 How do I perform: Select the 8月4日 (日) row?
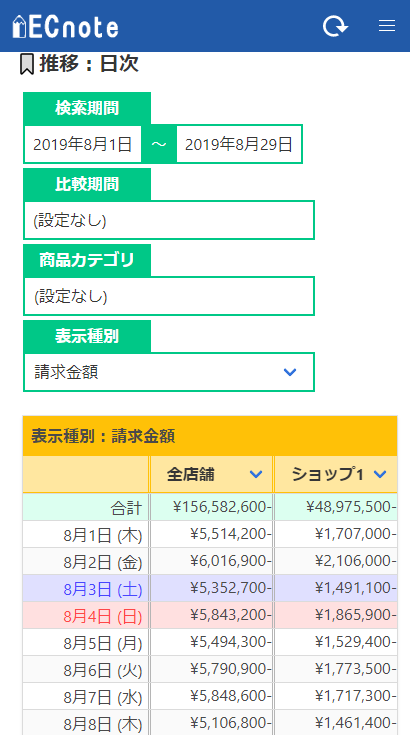pos(210,615)
